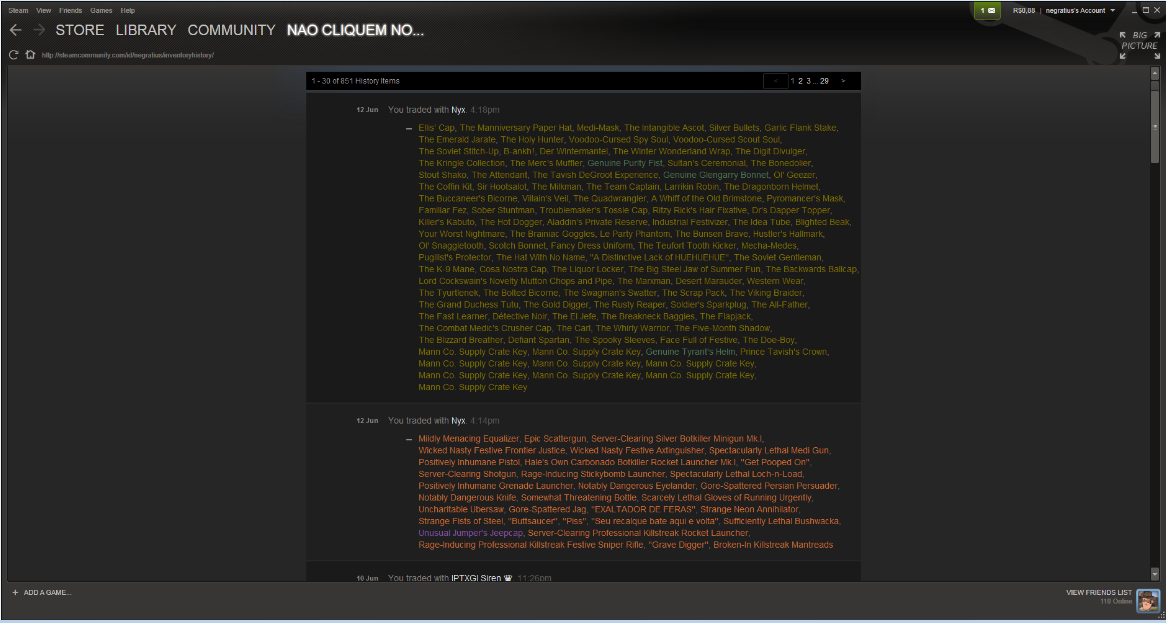Click the scrollbar up arrow

pos(1155,73)
